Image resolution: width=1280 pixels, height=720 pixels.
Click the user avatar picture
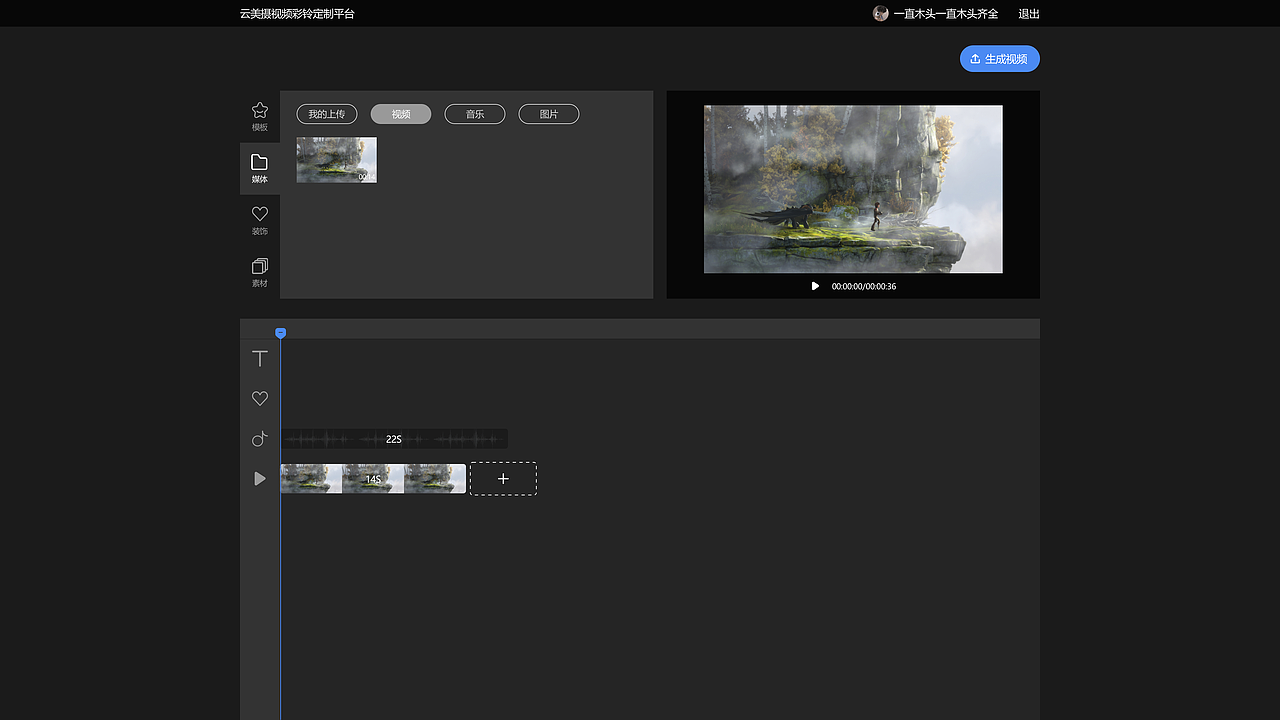click(880, 14)
